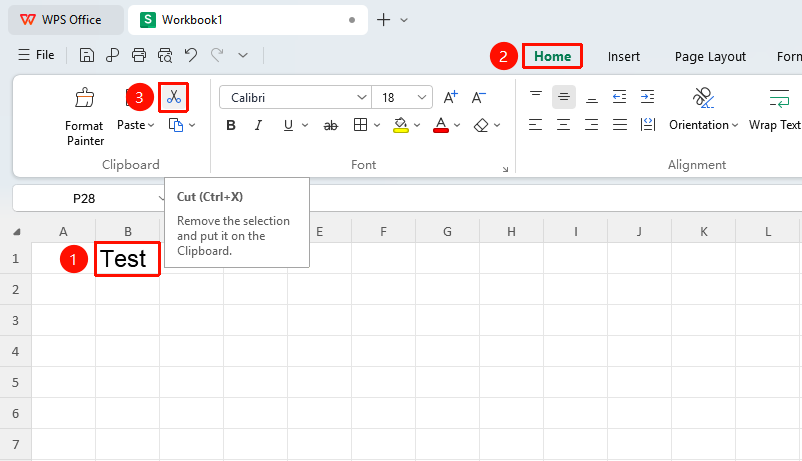Click the Orientation icon

(703, 97)
